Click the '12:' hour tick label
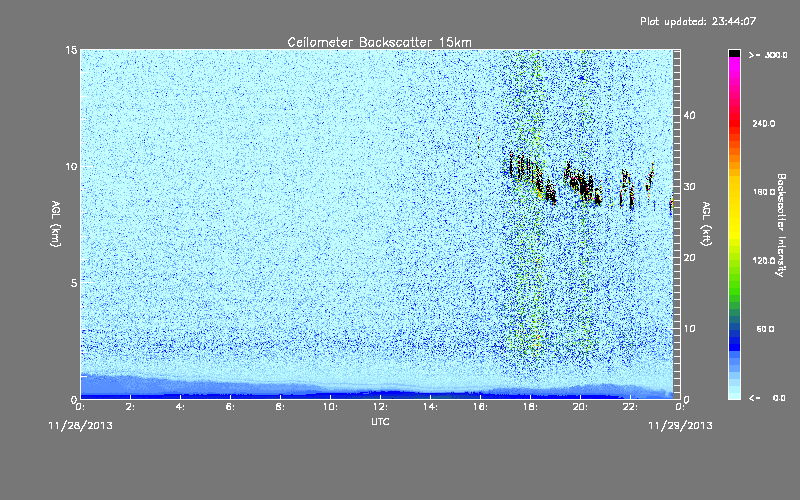800x500 pixels. point(381,407)
